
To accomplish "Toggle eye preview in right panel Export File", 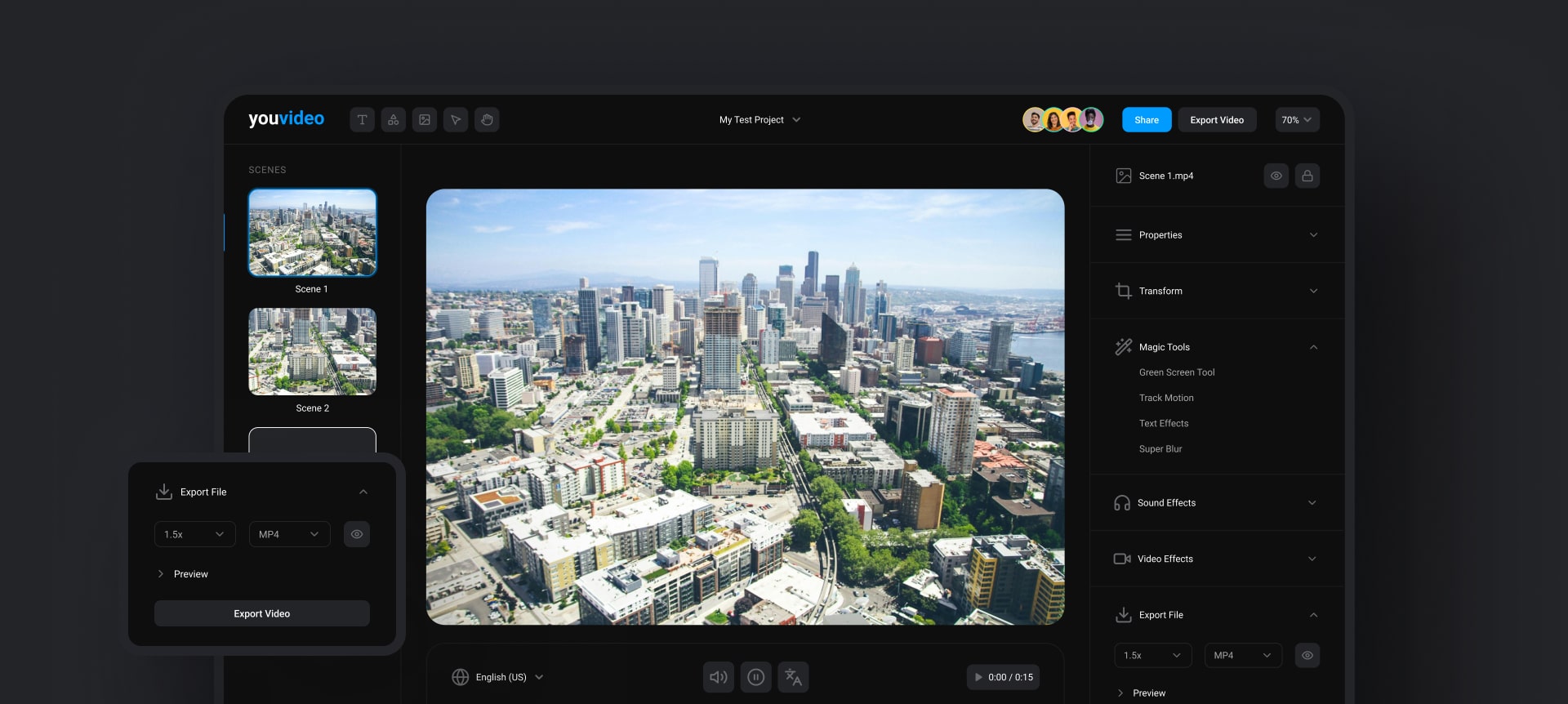I will (1307, 655).
